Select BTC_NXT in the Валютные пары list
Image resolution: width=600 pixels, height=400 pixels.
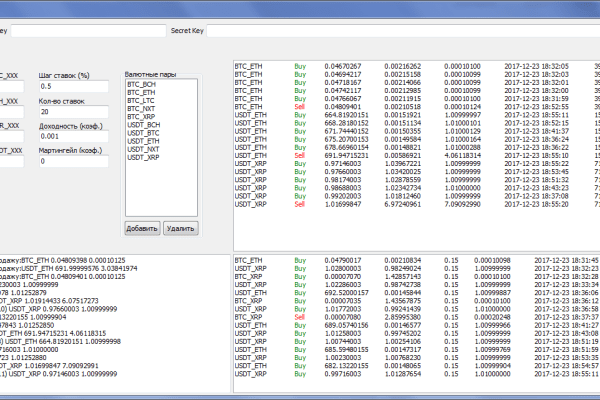pos(142,109)
